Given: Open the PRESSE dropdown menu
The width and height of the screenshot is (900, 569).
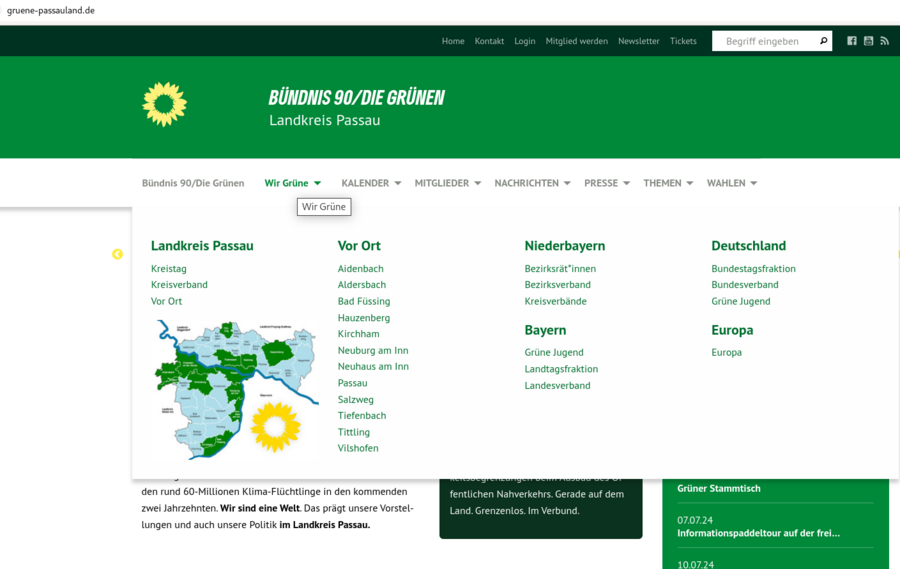Looking at the screenshot, I should (607, 183).
